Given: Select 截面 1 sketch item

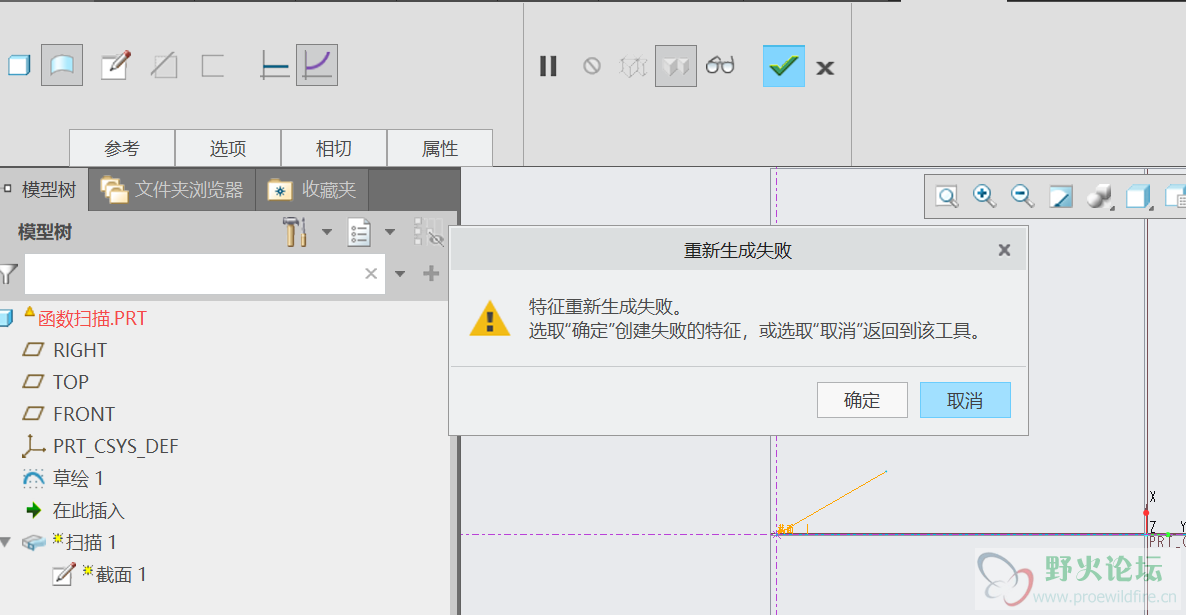Looking at the screenshot, I should [x=120, y=575].
